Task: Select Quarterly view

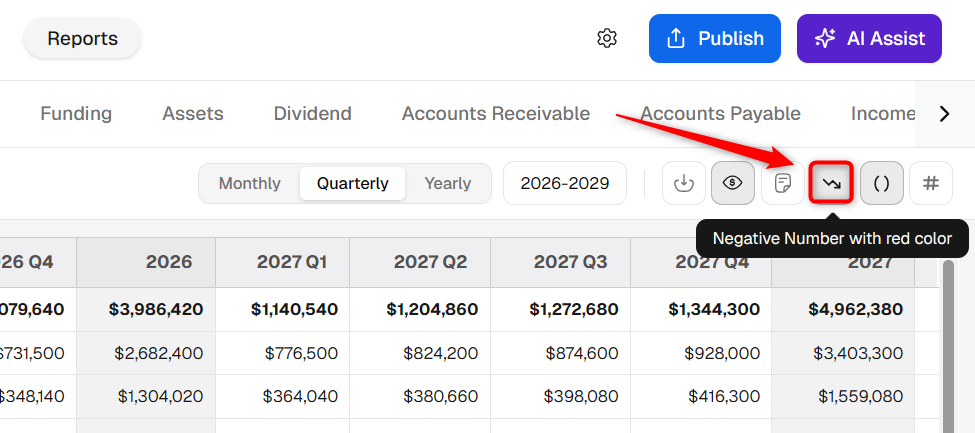Action: click(x=353, y=184)
